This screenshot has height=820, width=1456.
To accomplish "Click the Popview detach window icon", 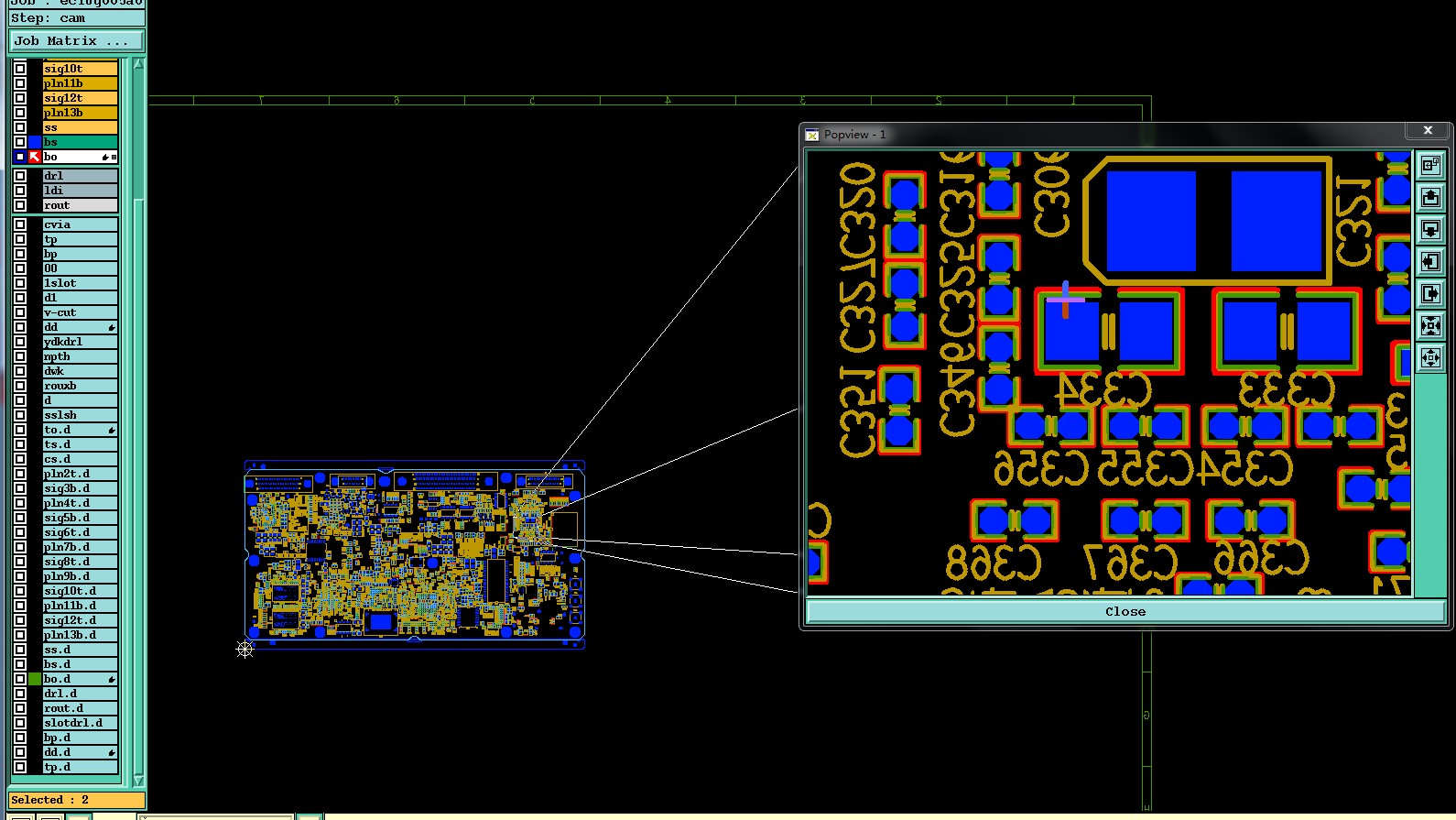I will (x=1430, y=166).
